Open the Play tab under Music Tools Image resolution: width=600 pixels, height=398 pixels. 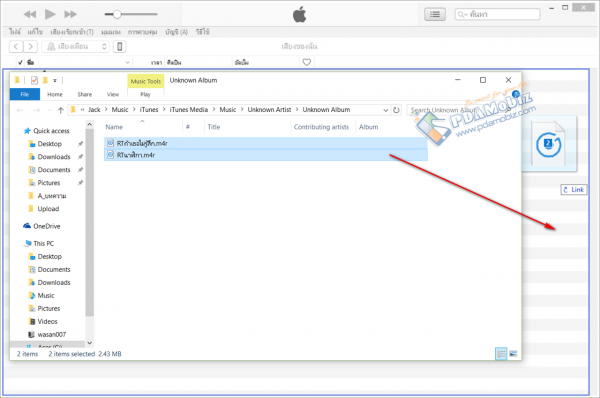click(145, 94)
